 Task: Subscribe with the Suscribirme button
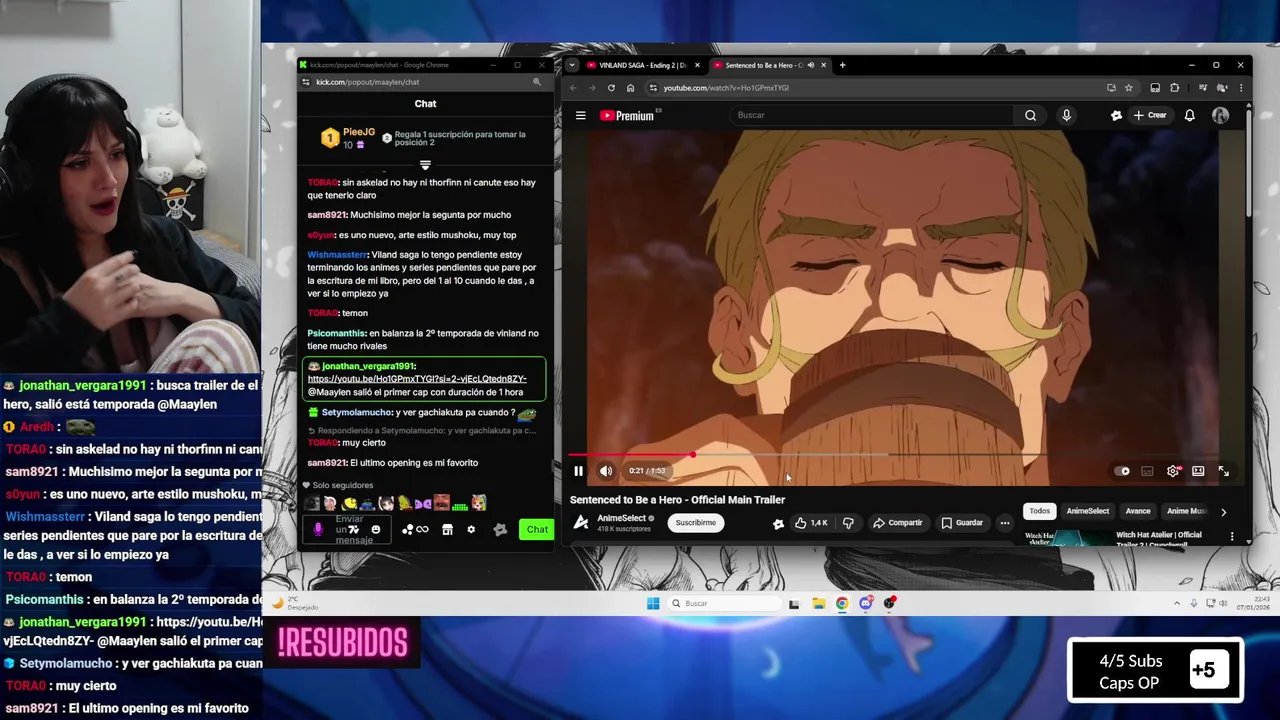(x=695, y=522)
